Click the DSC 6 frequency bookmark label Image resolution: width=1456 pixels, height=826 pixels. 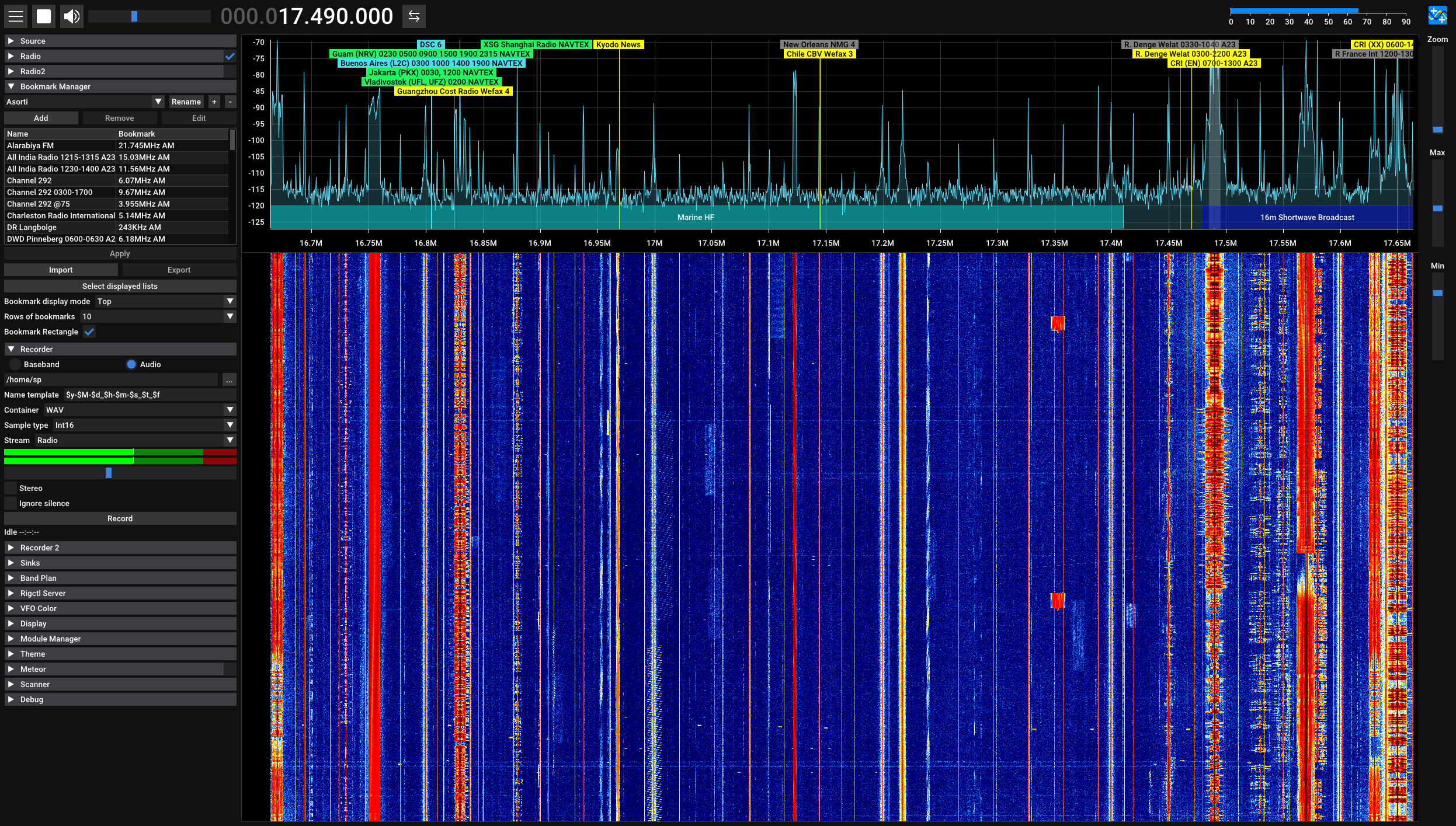click(x=431, y=44)
